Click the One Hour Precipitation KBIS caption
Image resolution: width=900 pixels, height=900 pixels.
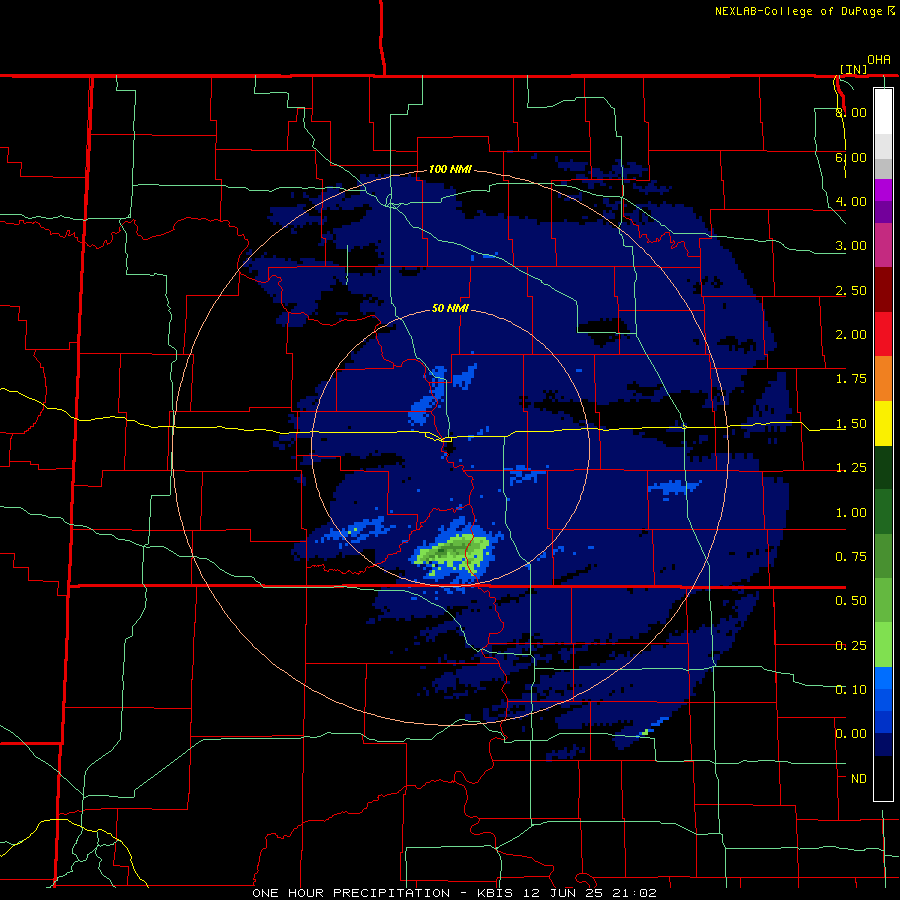454,893
